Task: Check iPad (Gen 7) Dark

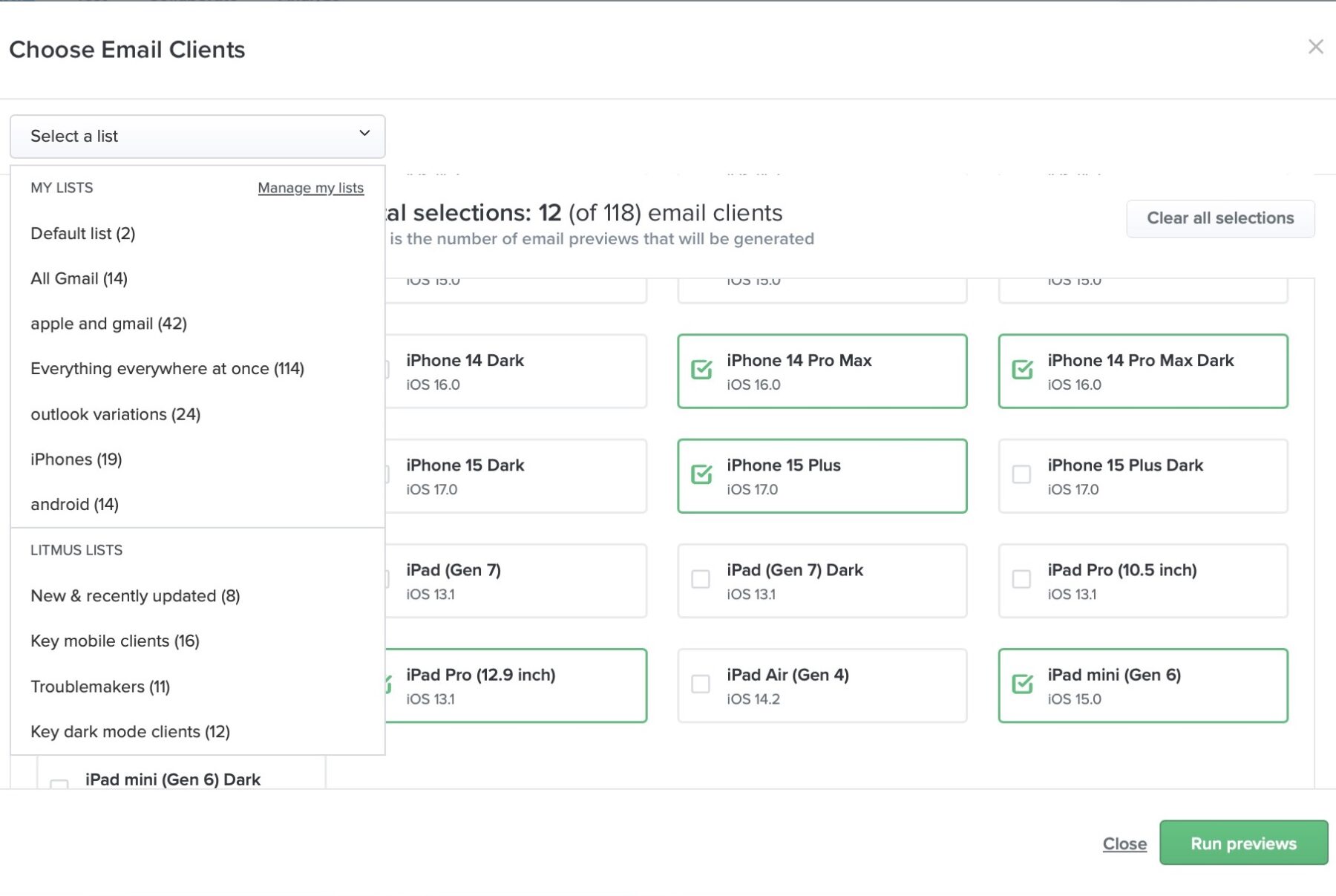Action: (701, 578)
